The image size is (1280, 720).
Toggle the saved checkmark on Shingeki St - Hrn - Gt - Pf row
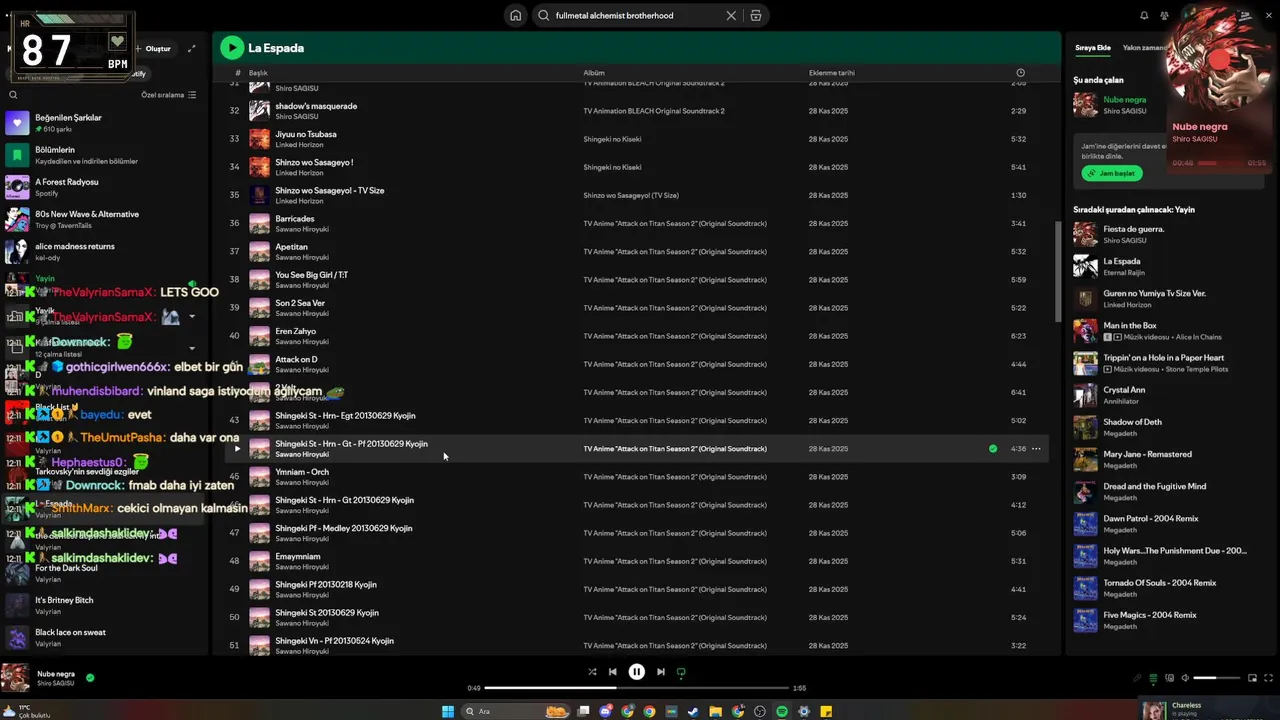pos(993,449)
